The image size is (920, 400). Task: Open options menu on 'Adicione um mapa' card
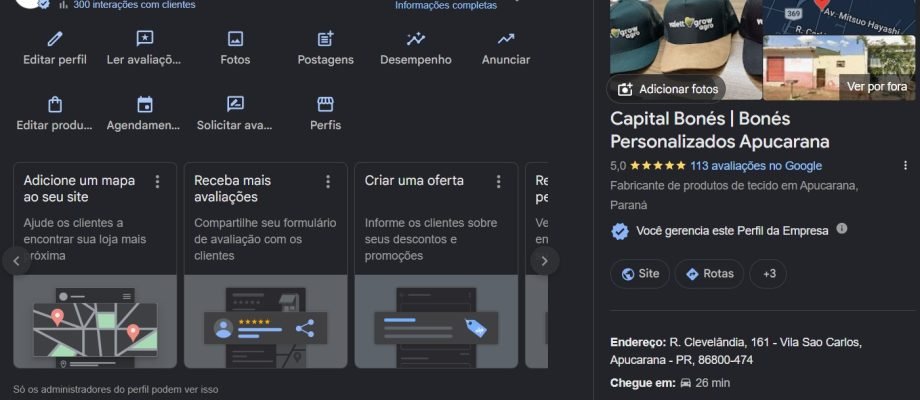[x=157, y=182]
